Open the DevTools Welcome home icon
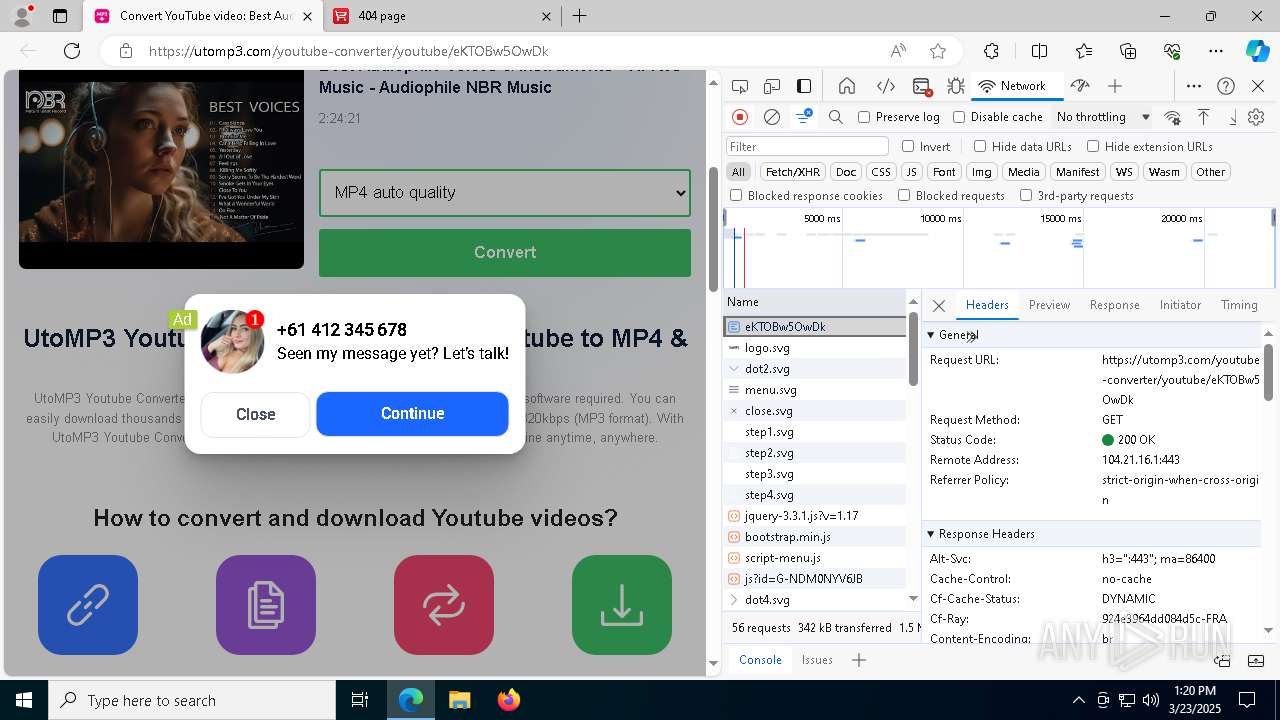Viewport: 1280px width, 720px height. (x=847, y=86)
